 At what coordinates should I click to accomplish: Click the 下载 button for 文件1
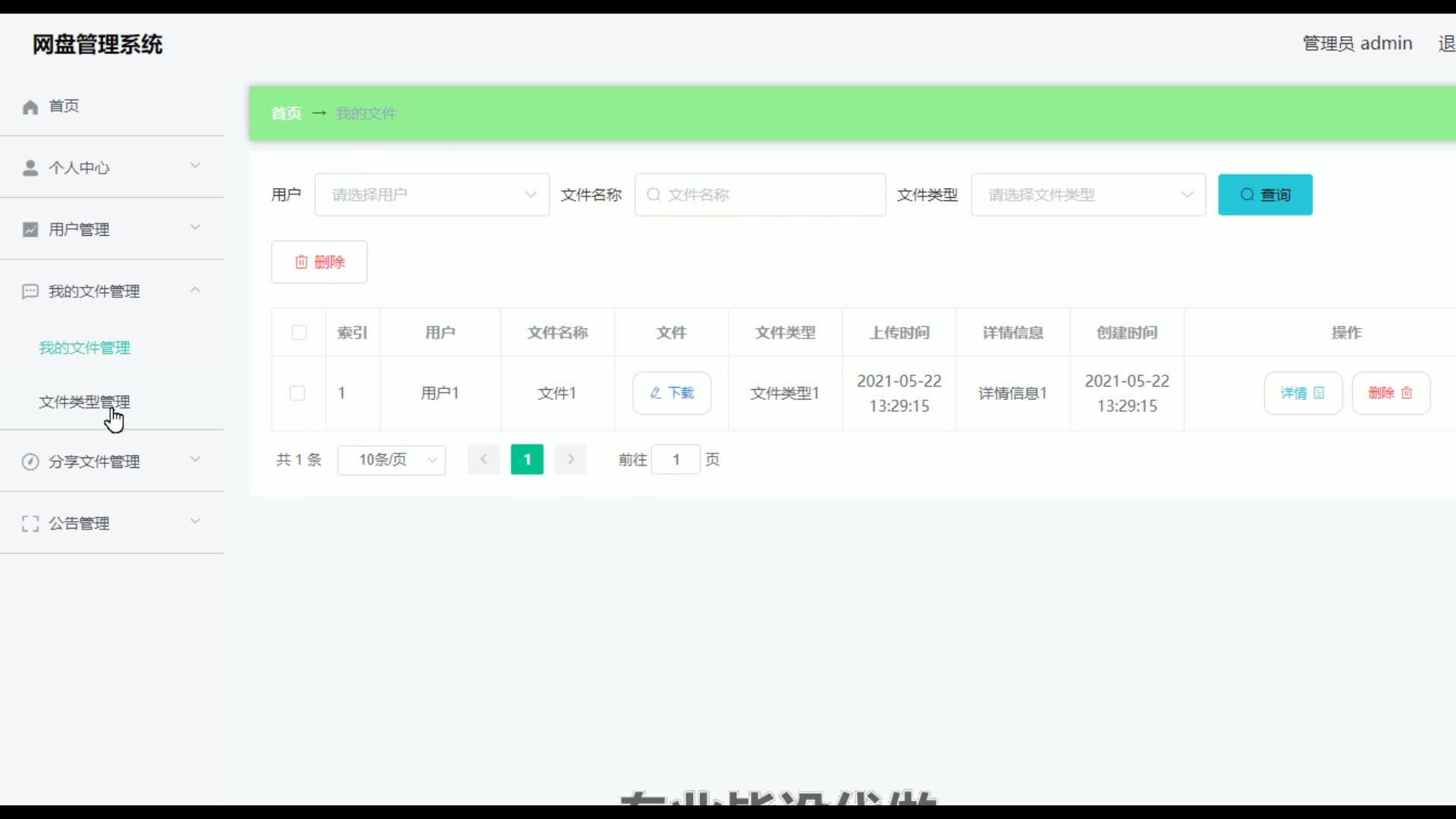[x=672, y=393]
